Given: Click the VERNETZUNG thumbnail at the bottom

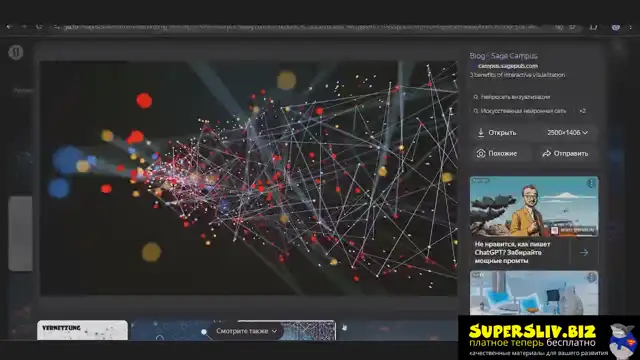Looking at the screenshot, I should point(82,330).
